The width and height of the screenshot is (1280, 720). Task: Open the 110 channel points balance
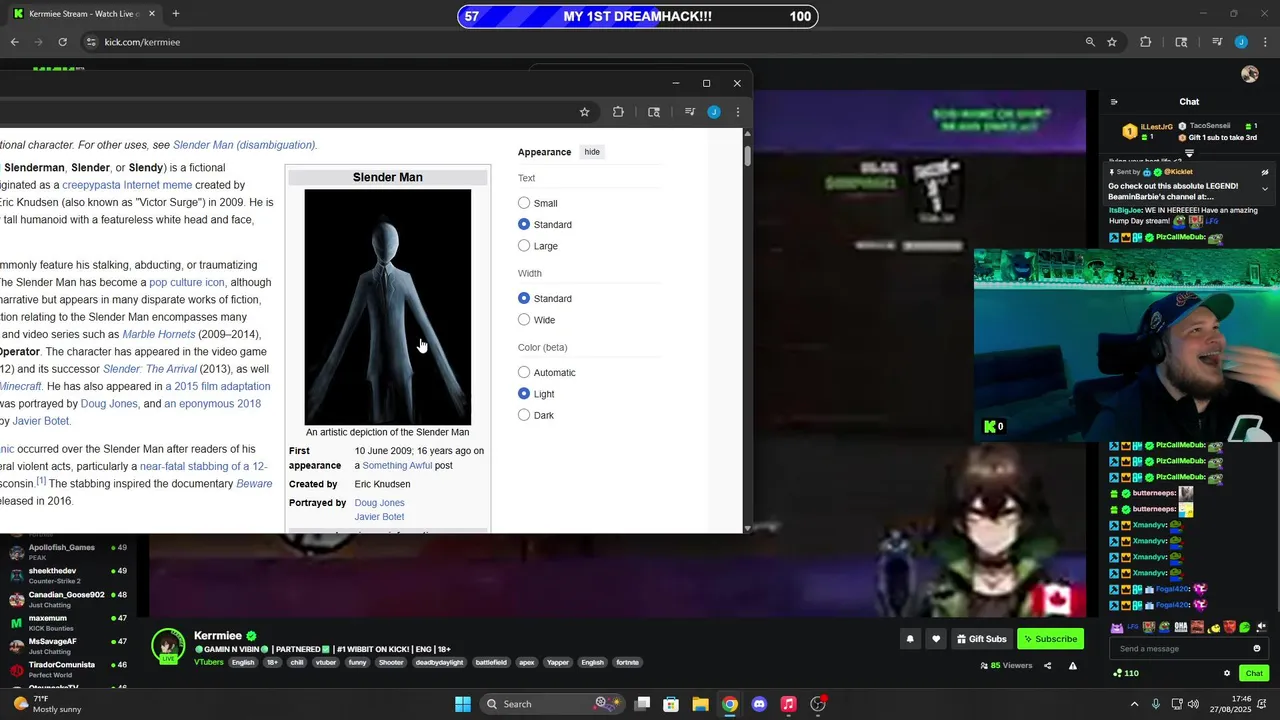[x=1125, y=673]
